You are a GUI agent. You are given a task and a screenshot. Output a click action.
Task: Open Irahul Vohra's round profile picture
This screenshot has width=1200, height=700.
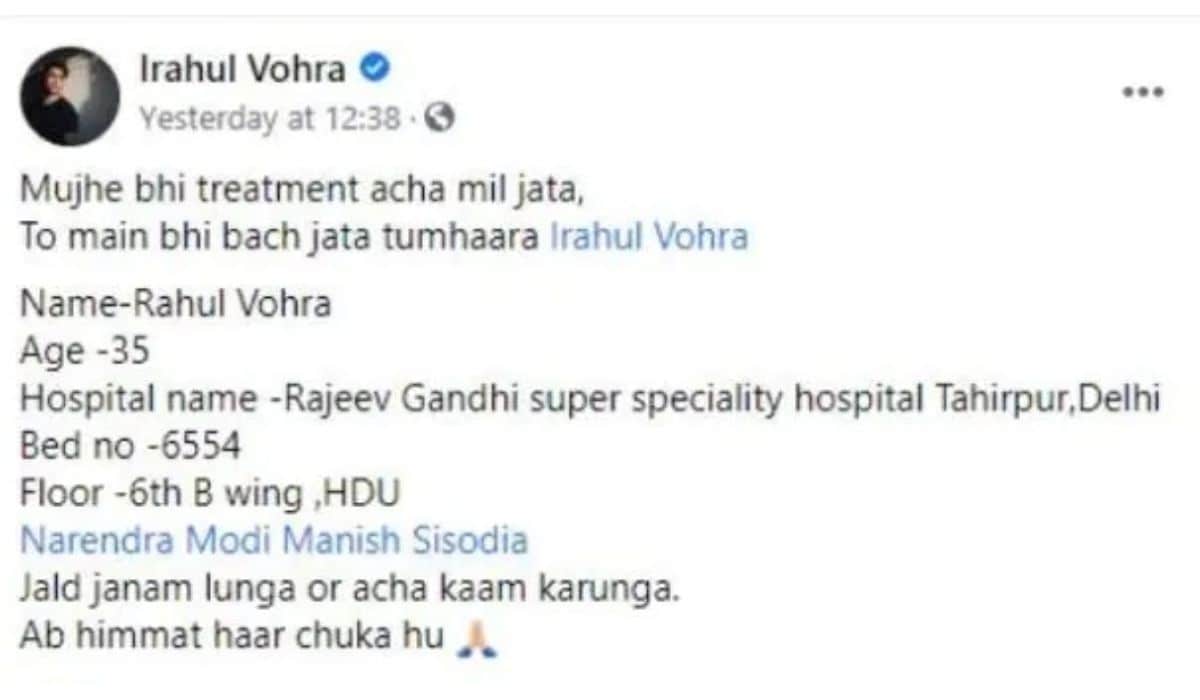click(70, 96)
